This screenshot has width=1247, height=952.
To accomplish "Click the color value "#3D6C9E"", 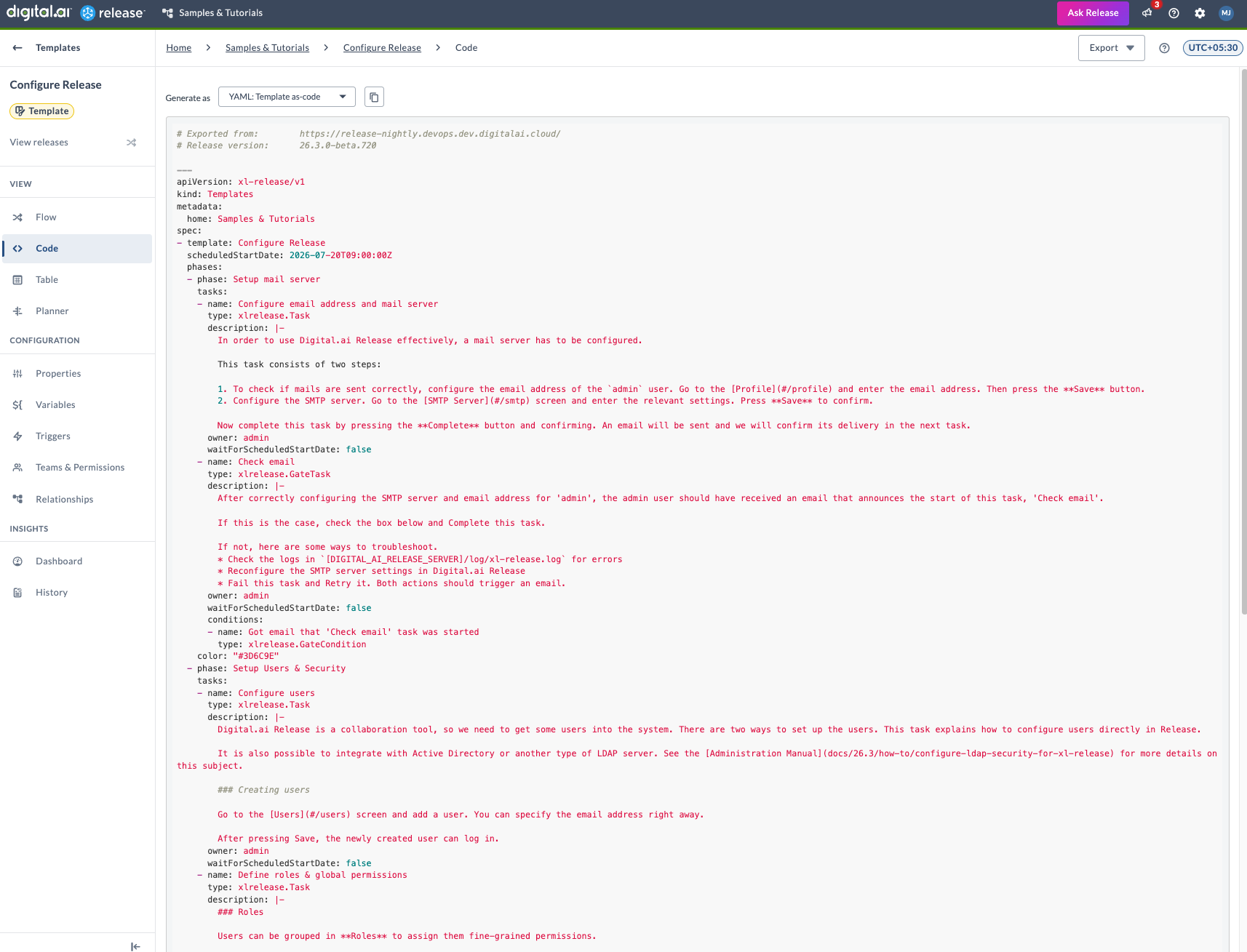I will point(256,657).
